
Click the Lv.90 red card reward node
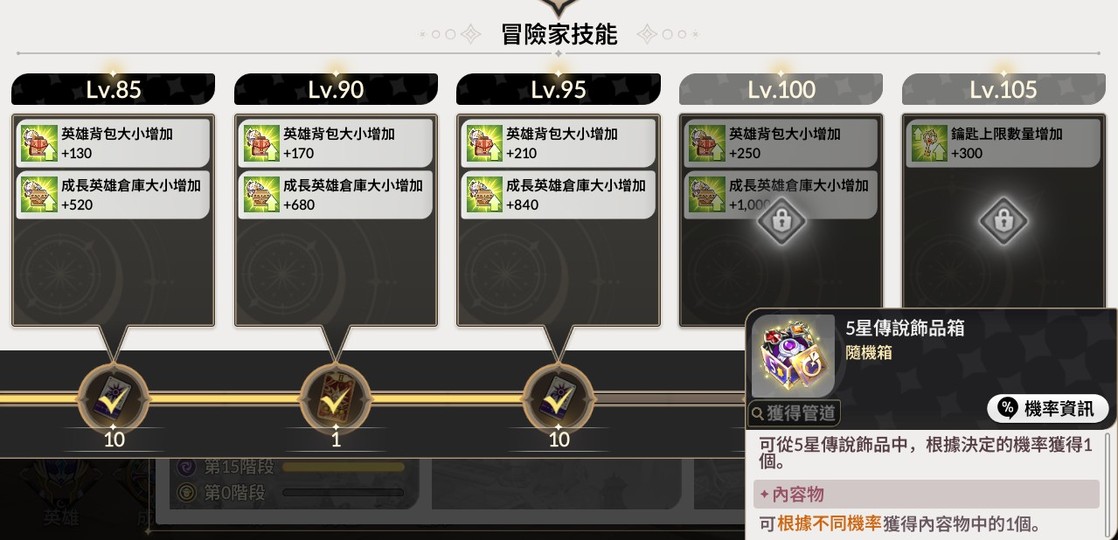[x=336, y=398]
